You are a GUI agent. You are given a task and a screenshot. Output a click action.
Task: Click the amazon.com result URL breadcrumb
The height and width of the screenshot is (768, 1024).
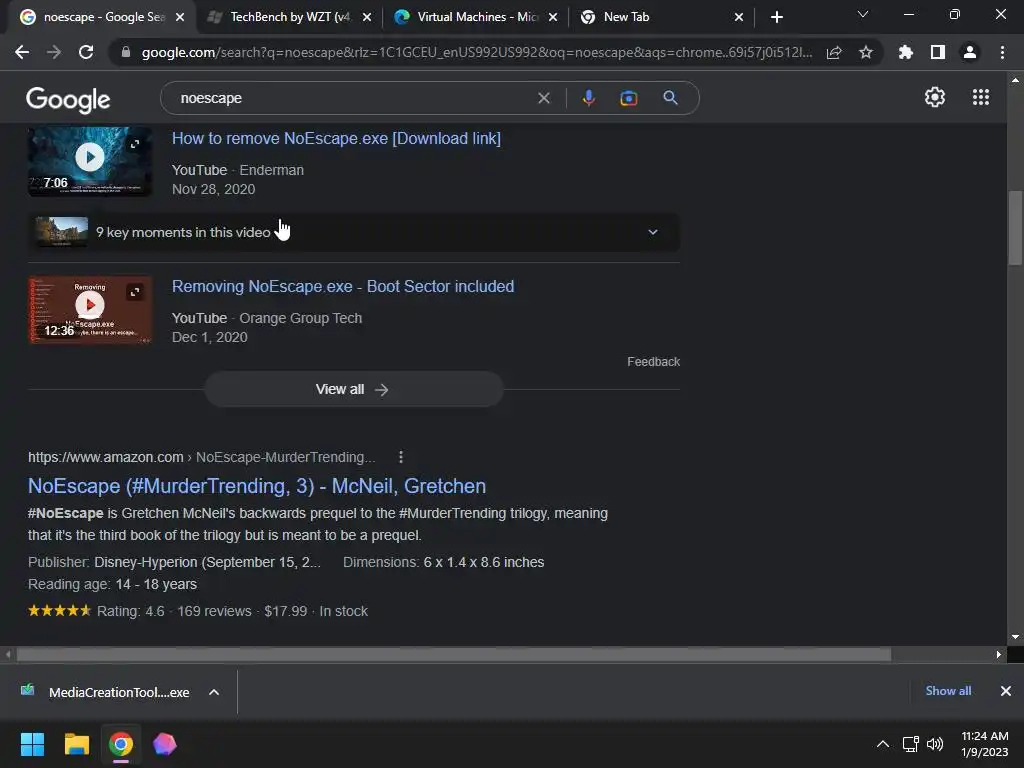point(201,457)
